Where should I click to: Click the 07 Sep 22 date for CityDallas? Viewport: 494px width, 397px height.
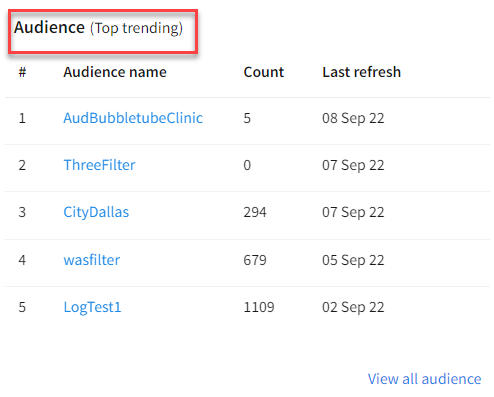point(353,213)
